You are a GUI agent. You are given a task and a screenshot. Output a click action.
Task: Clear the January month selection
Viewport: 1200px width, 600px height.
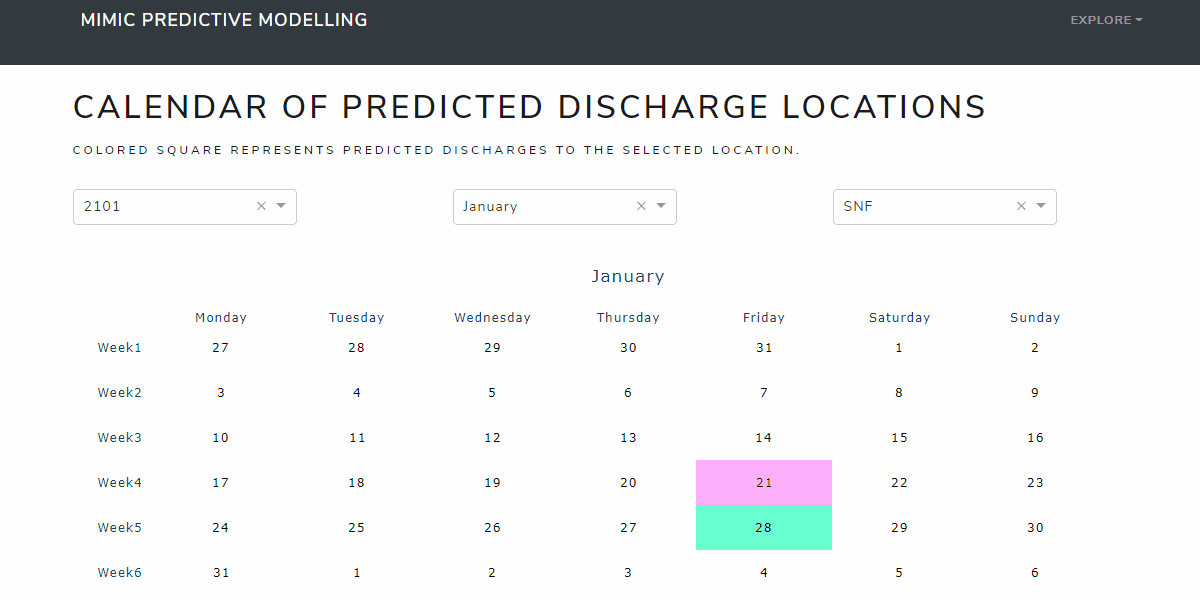click(x=641, y=206)
